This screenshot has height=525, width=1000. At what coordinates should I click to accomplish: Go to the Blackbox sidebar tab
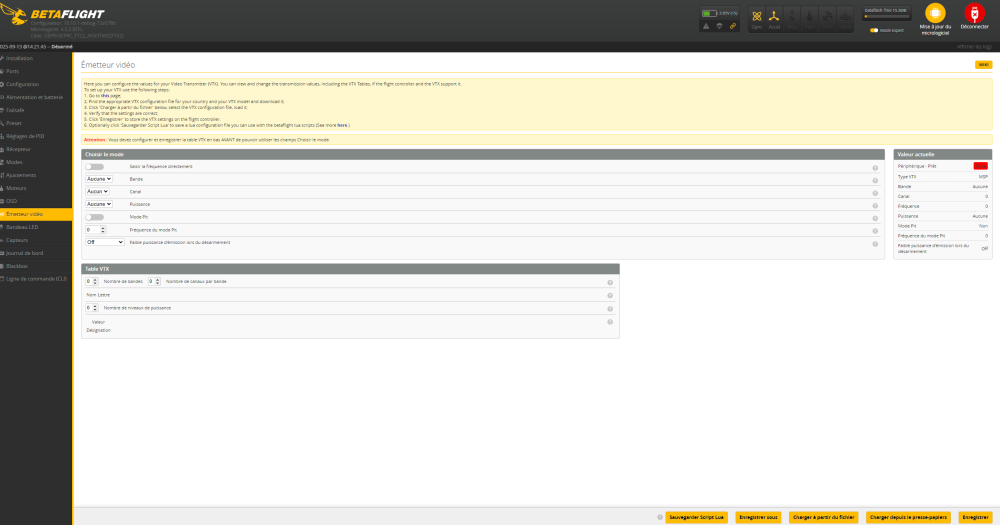(x=15, y=266)
